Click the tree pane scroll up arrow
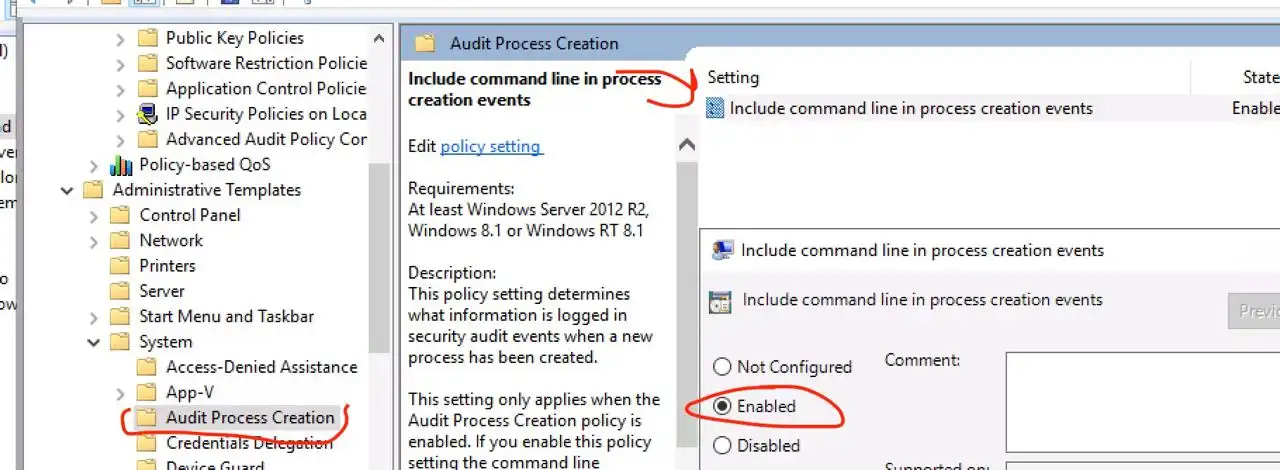 380,39
